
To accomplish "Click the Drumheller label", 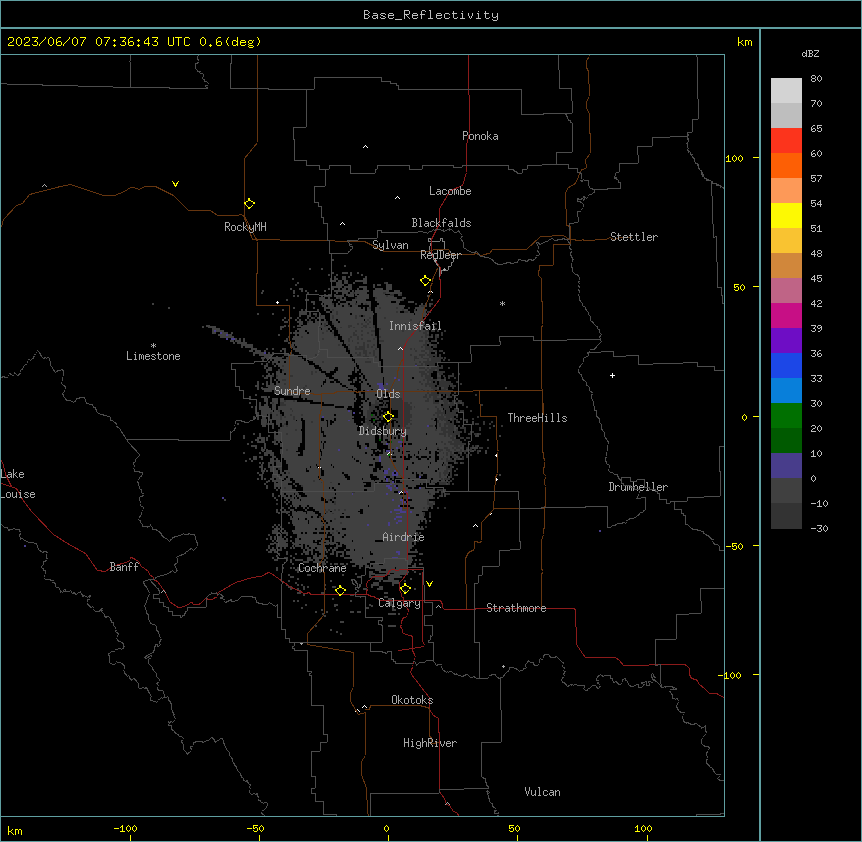I will 638,487.
